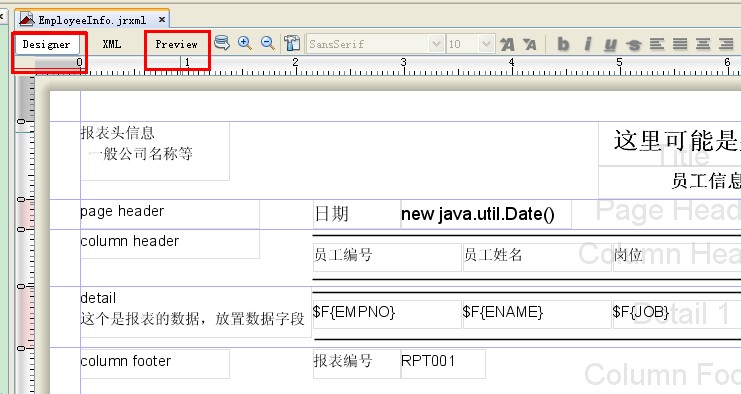Select the 岗位 column header
This screenshot has width=741, height=394.
677,257
